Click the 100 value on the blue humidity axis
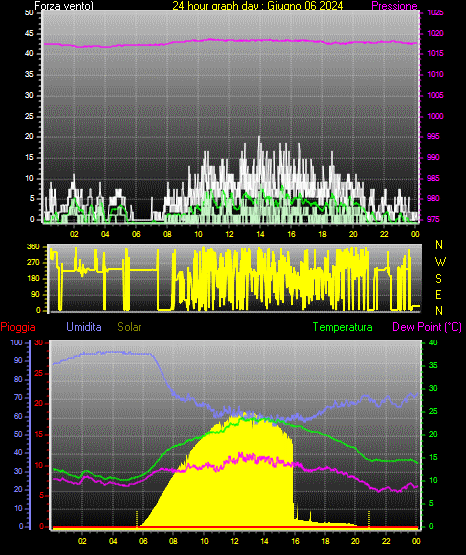 tap(16, 342)
